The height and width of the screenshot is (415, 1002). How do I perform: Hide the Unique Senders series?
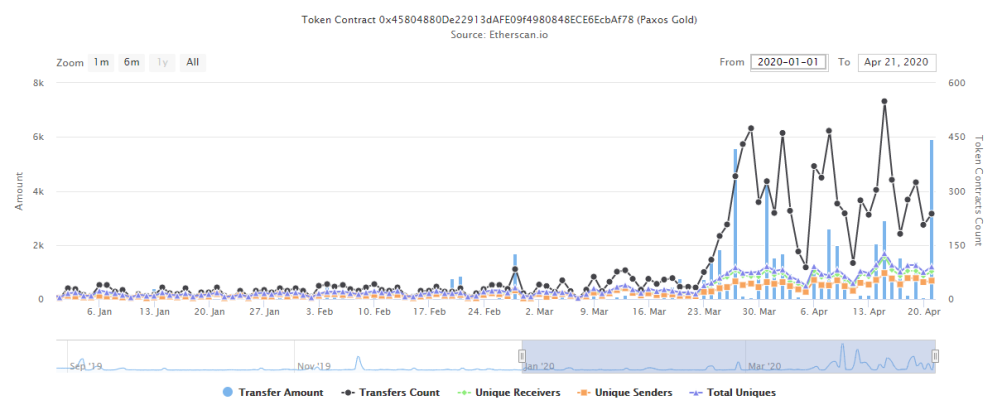coord(625,392)
